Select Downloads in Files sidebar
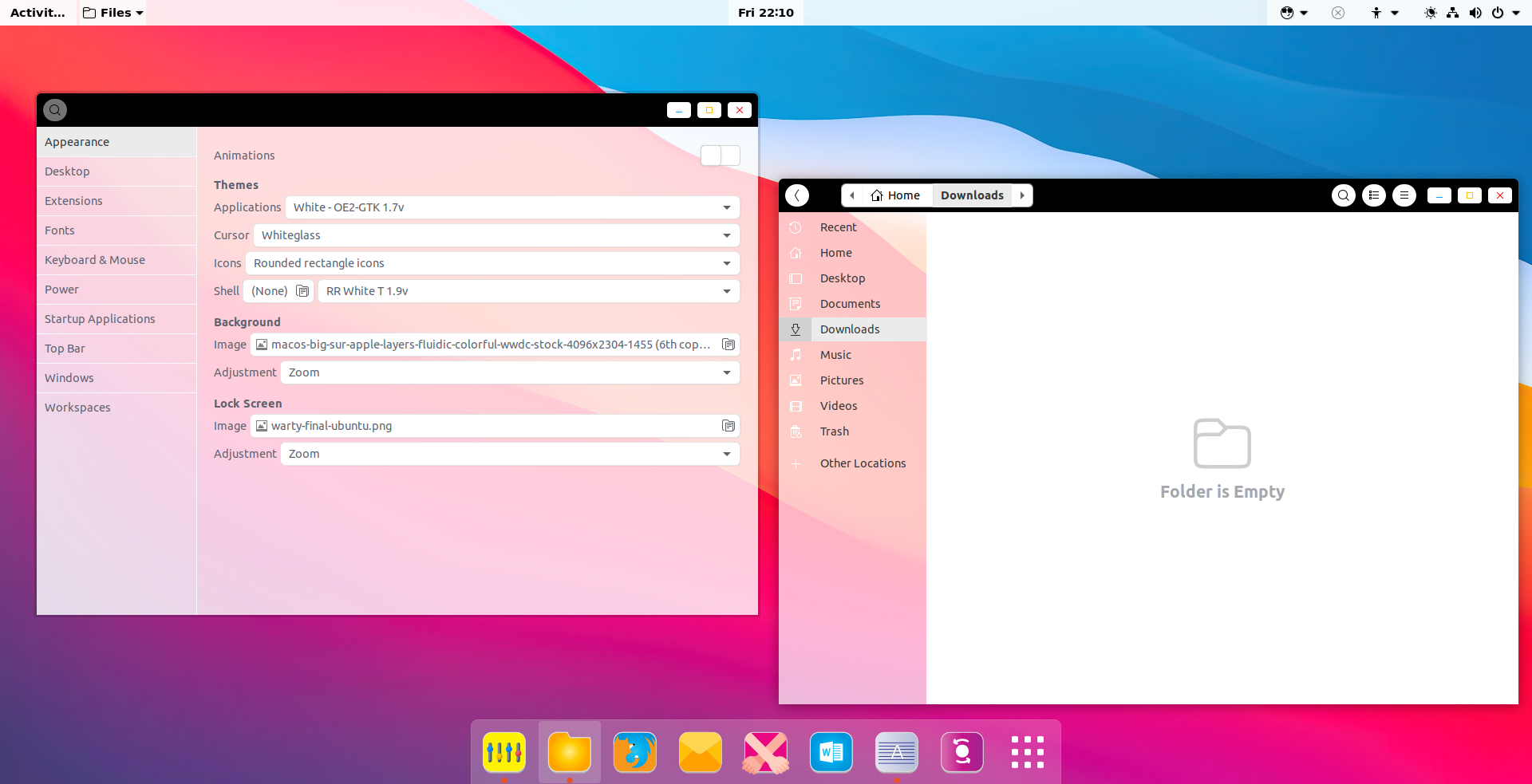Image resolution: width=1532 pixels, height=784 pixels. 852,329
